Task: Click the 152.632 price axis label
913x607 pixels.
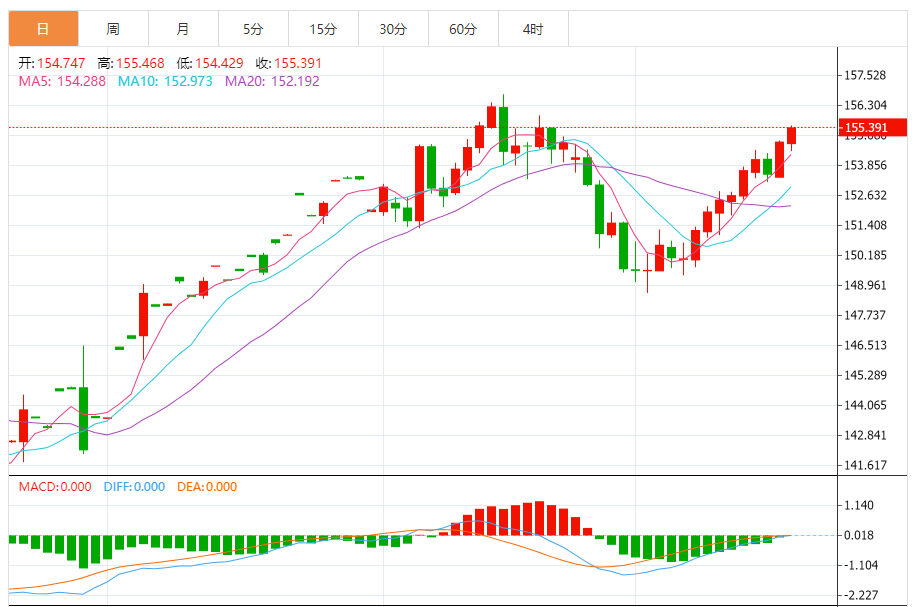Action: [x=865, y=195]
